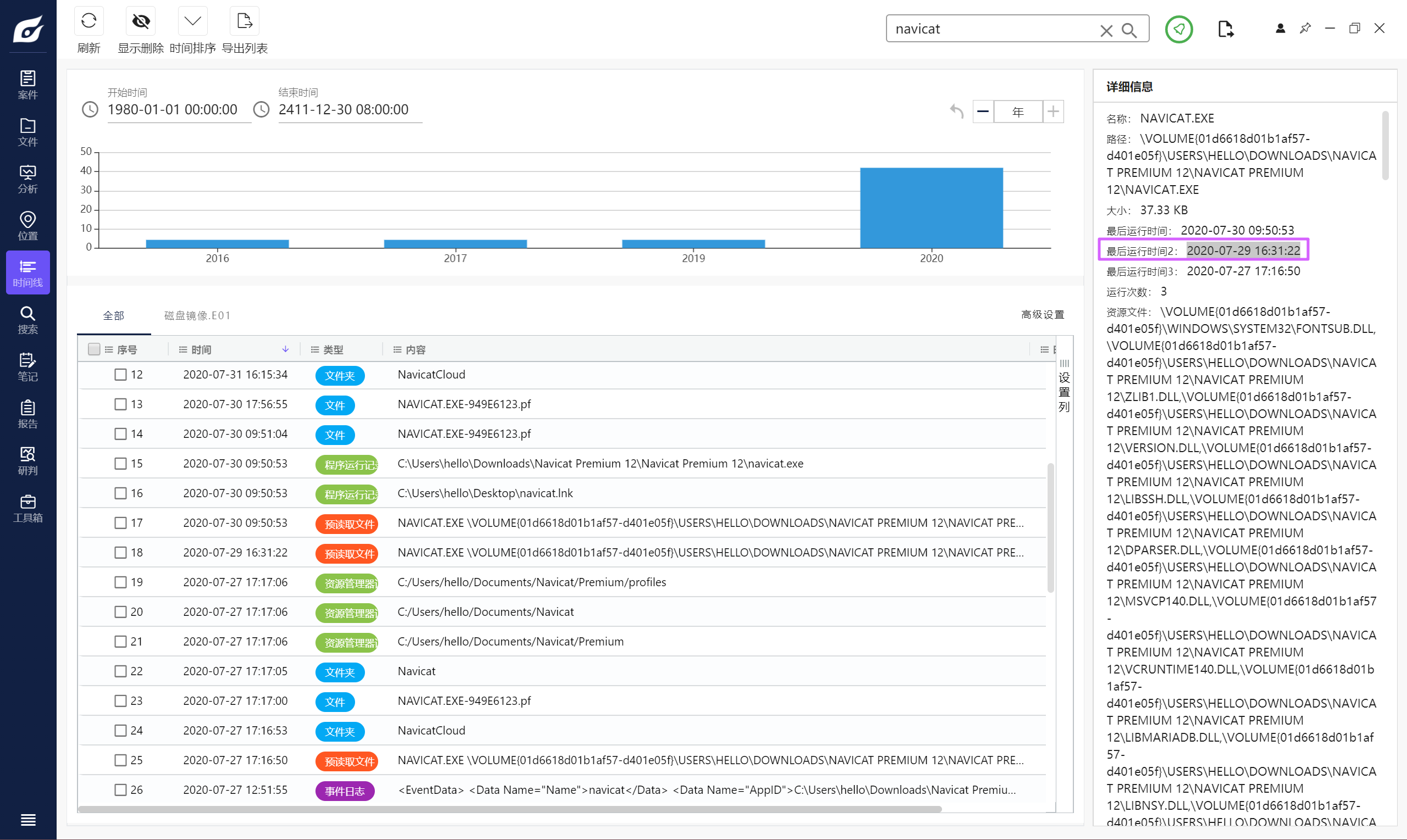This screenshot has width=1407, height=840.
Task: Click the Refresh (刷新) toolbar icon
Action: (88, 21)
